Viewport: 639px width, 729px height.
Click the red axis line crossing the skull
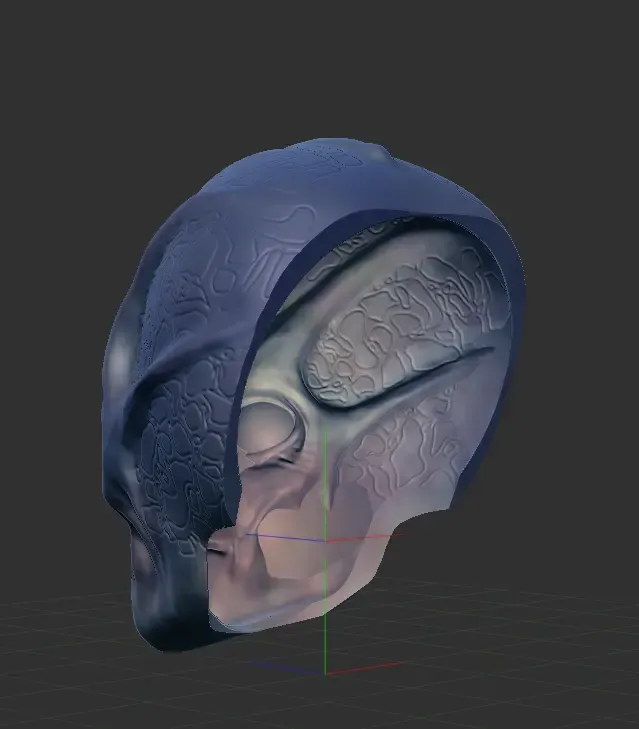click(370, 537)
